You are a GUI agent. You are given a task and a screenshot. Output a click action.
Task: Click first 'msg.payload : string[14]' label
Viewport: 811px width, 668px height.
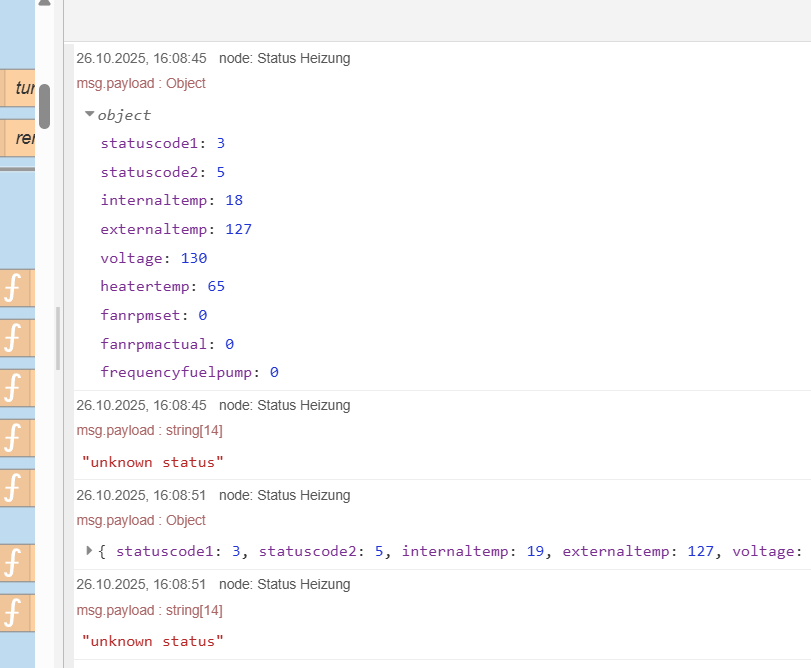(x=149, y=430)
